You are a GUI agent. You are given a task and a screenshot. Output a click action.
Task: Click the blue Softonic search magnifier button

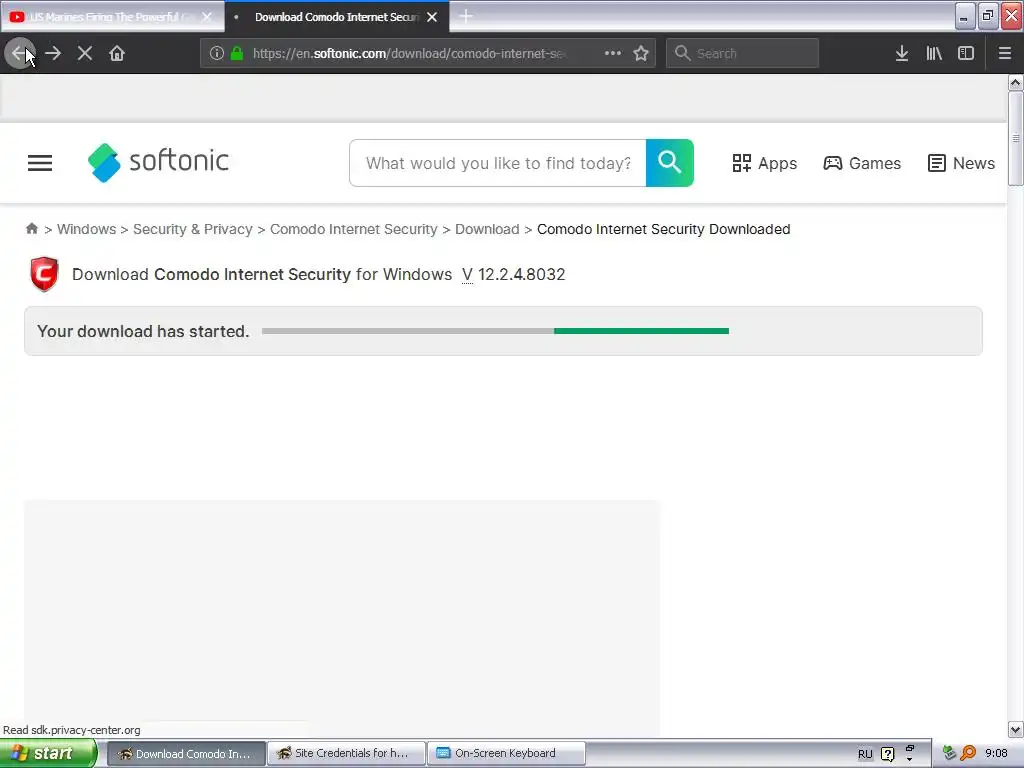click(669, 163)
